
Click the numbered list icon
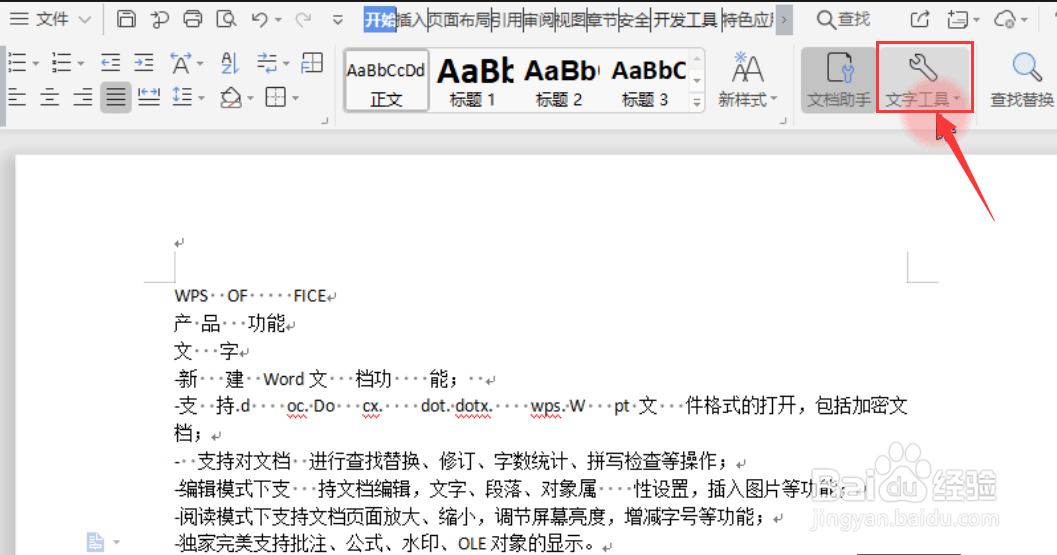[x=61, y=63]
